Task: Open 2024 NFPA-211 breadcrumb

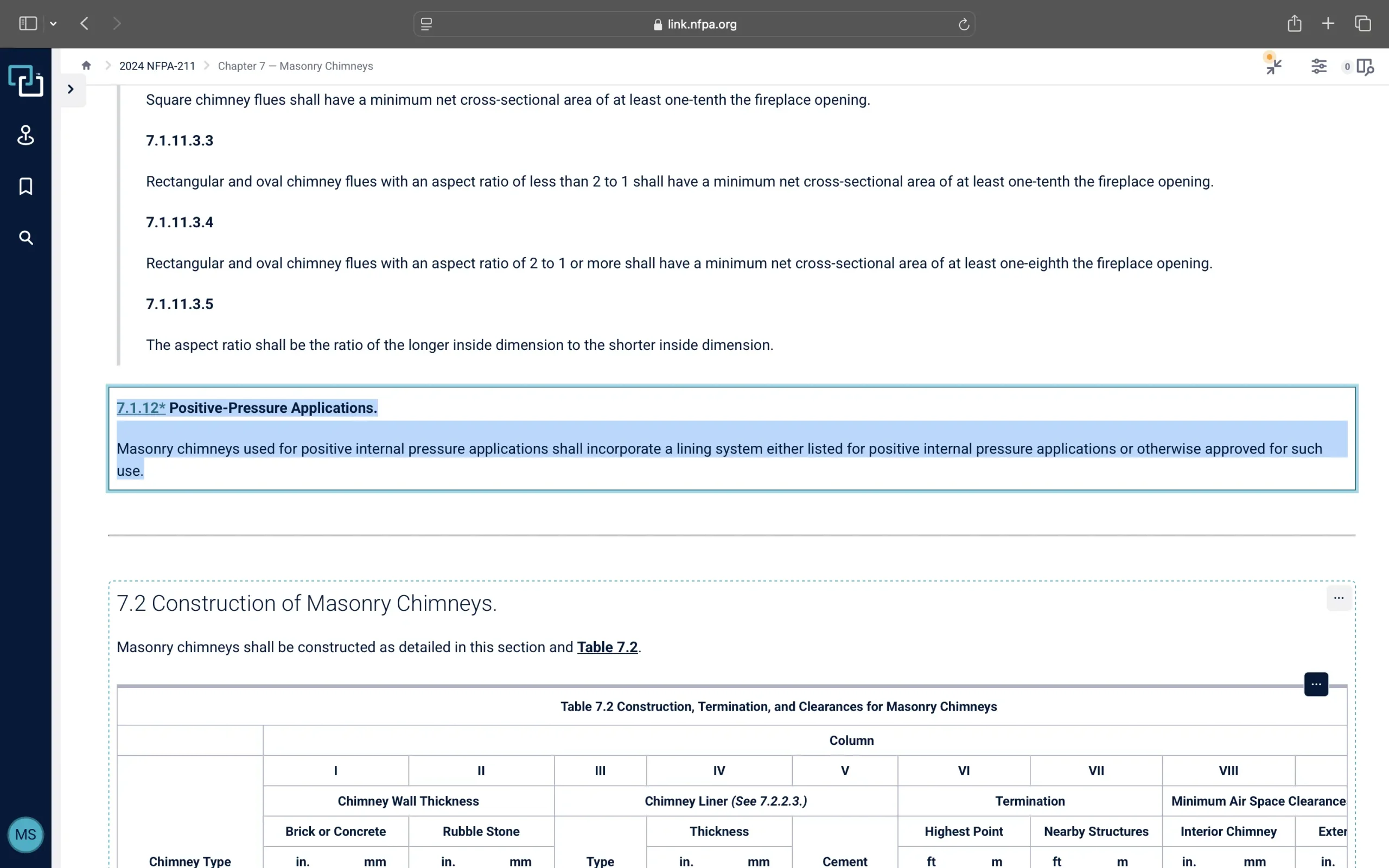Action: (157, 66)
